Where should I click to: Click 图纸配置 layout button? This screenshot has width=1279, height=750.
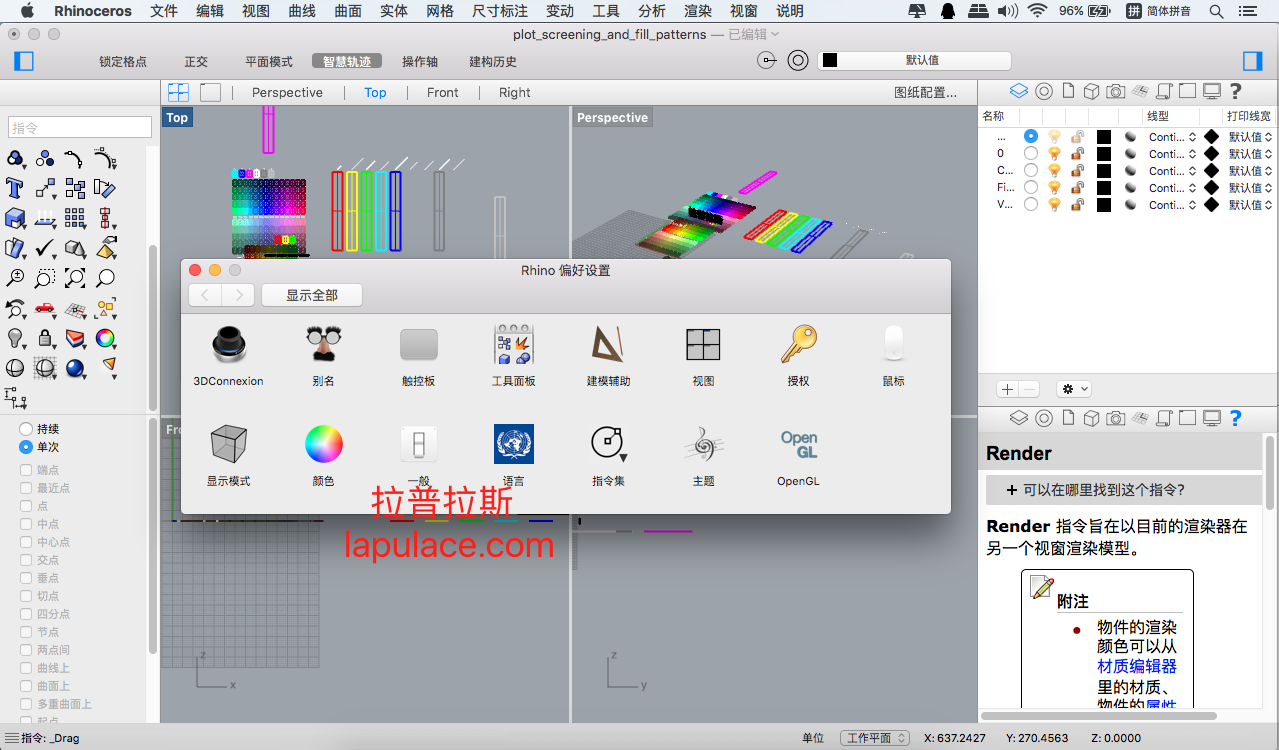coord(925,92)
